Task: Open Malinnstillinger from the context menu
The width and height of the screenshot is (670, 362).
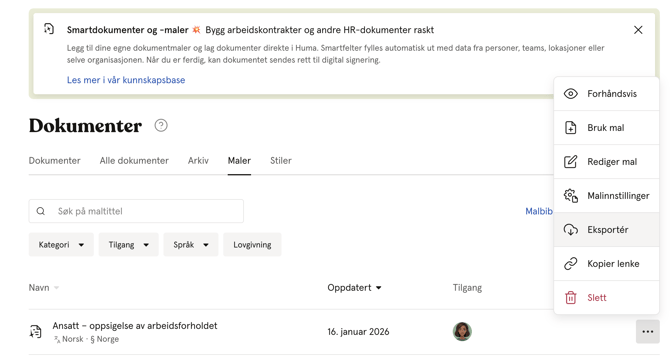Action: click(606, 196)
